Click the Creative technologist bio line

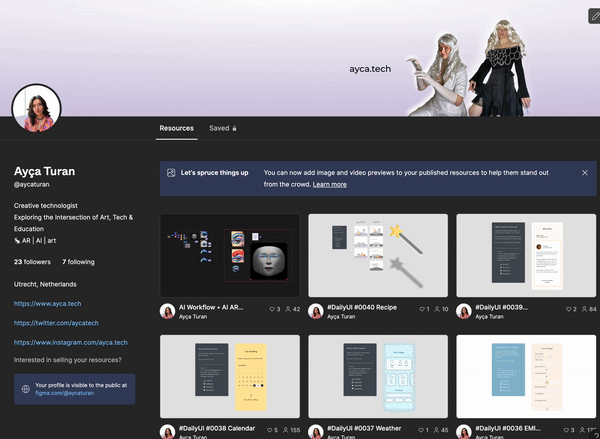[46, 206]
